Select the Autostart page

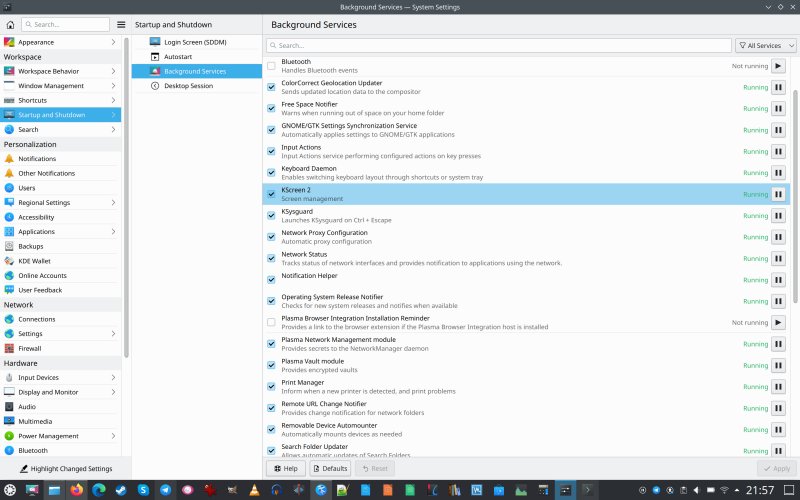[196, 57]
